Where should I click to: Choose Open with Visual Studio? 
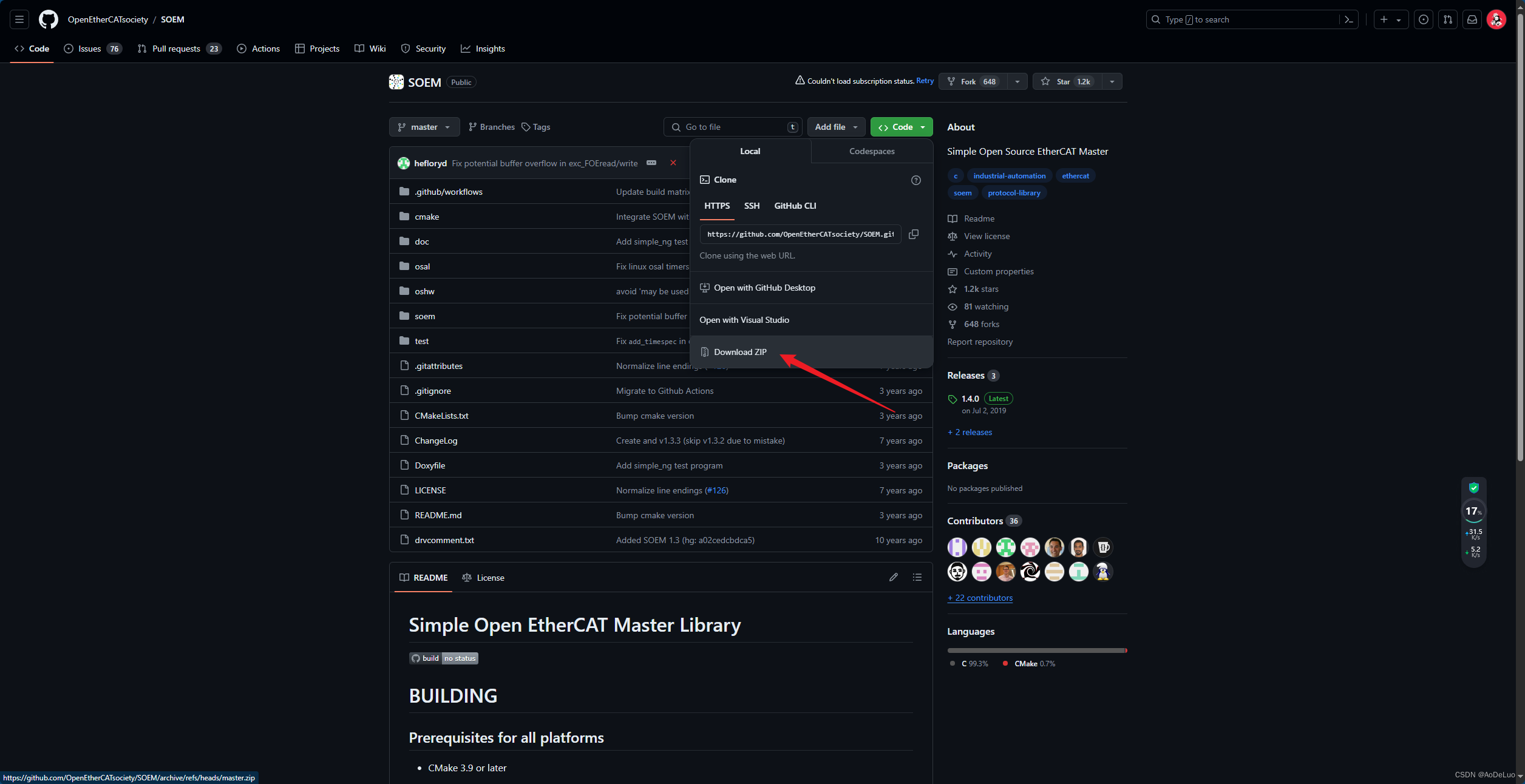pos(812,320)
